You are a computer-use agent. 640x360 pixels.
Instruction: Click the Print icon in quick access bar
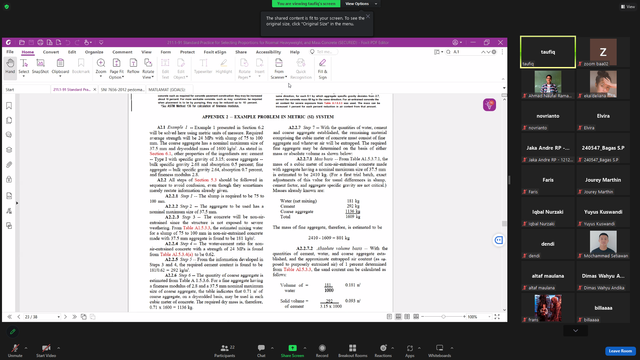click(x=40, y=42)
